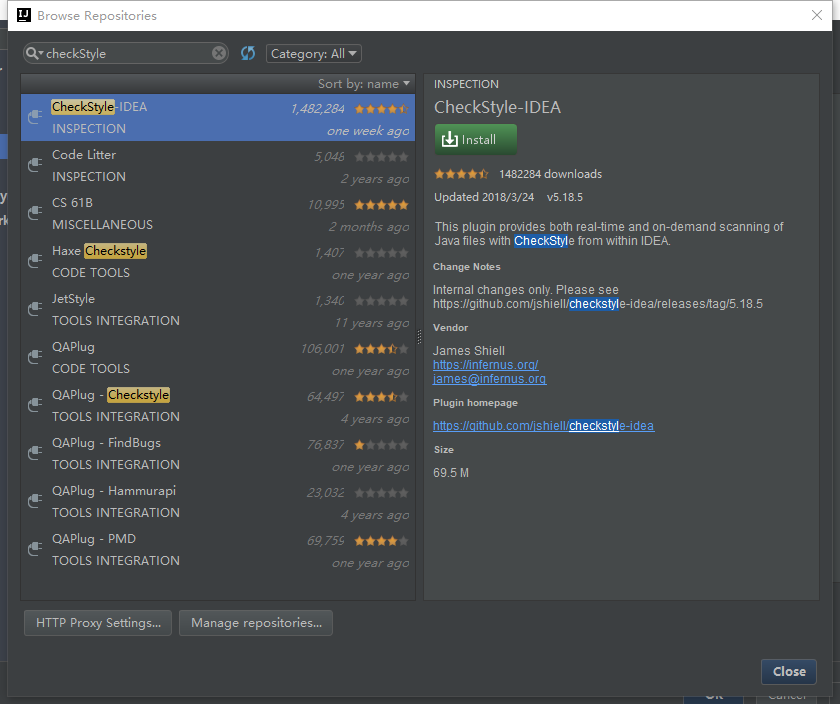Image resolution: width=840 pixels, height=704 pixels.
Task: Click the CheckStyle-IDEA plug icon
Action: point(35,116)
